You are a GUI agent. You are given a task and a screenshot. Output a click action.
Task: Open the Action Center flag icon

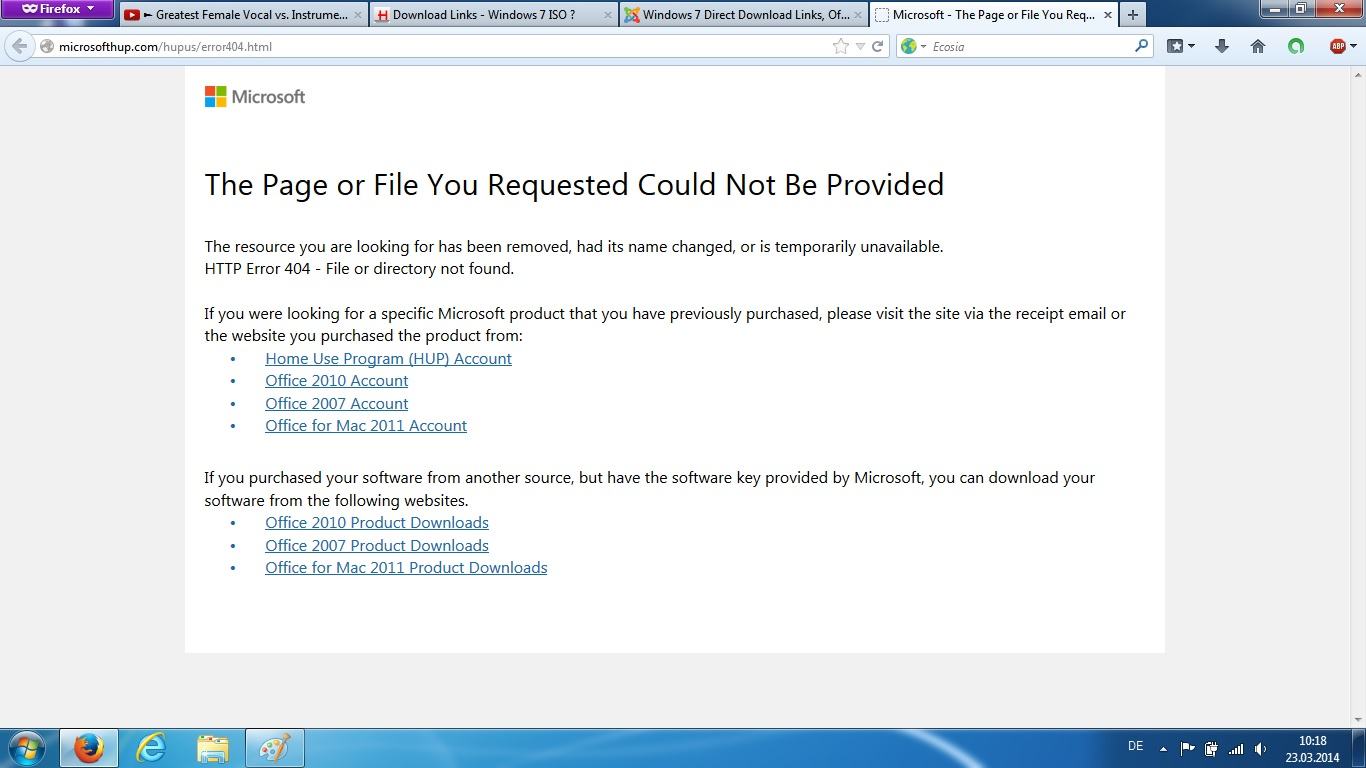coord(1188,748)
